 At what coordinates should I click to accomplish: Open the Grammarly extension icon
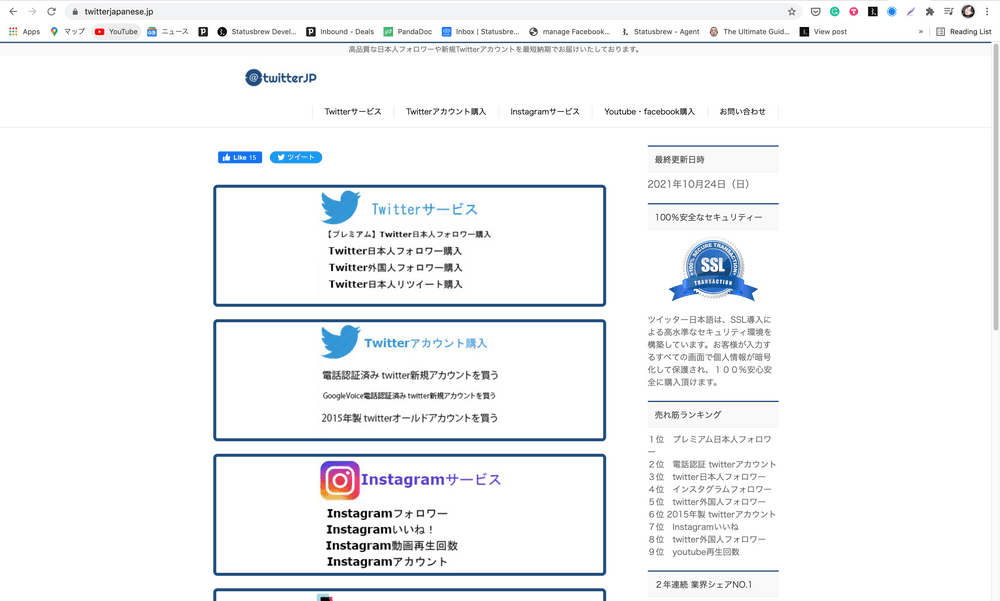tap(835, 12)
